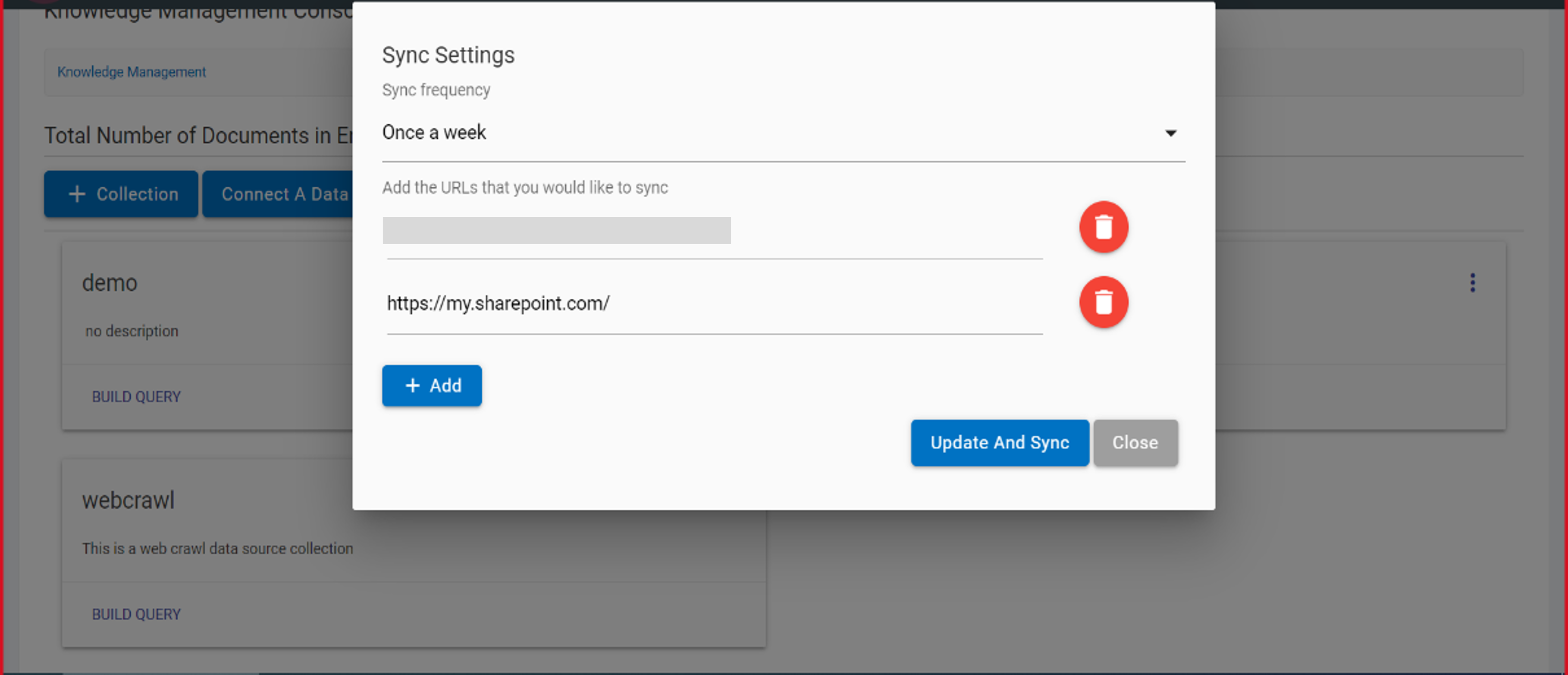Add another URL with Add button

point(432,385)
